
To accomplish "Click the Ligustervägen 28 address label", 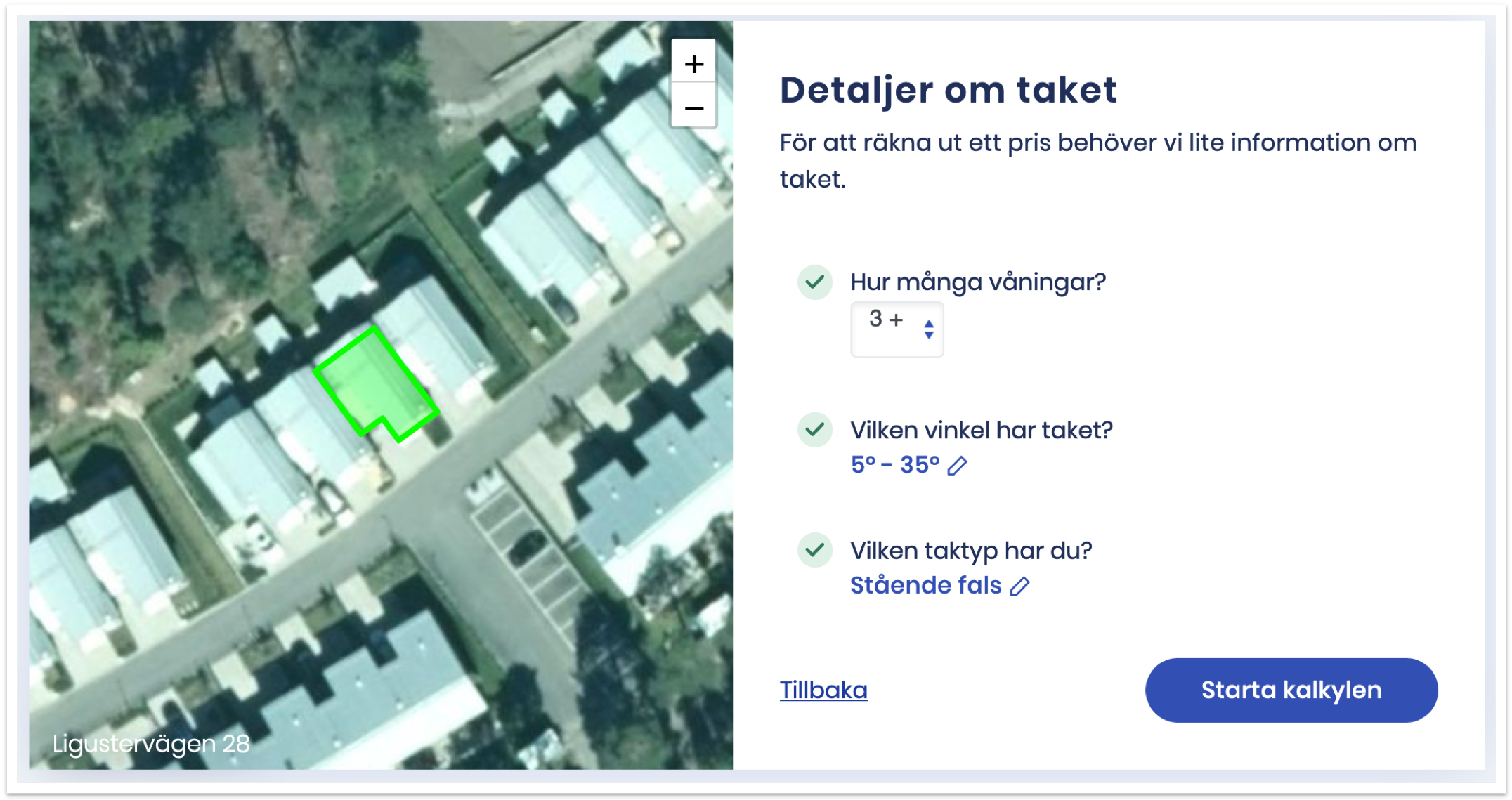I will tap(151, 743).
